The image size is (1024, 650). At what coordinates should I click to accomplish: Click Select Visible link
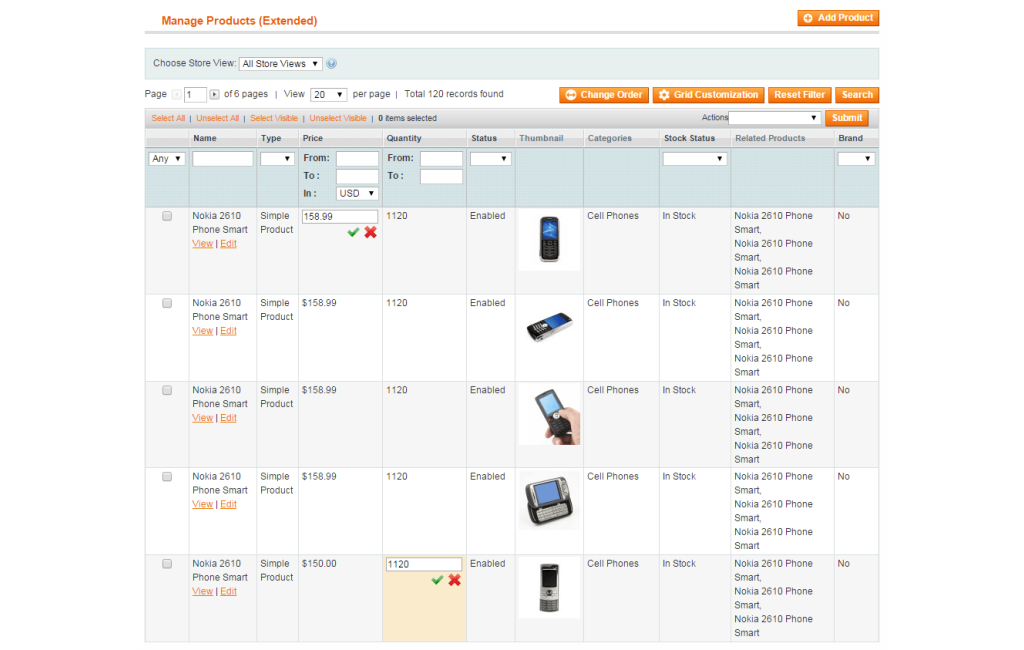274,118
